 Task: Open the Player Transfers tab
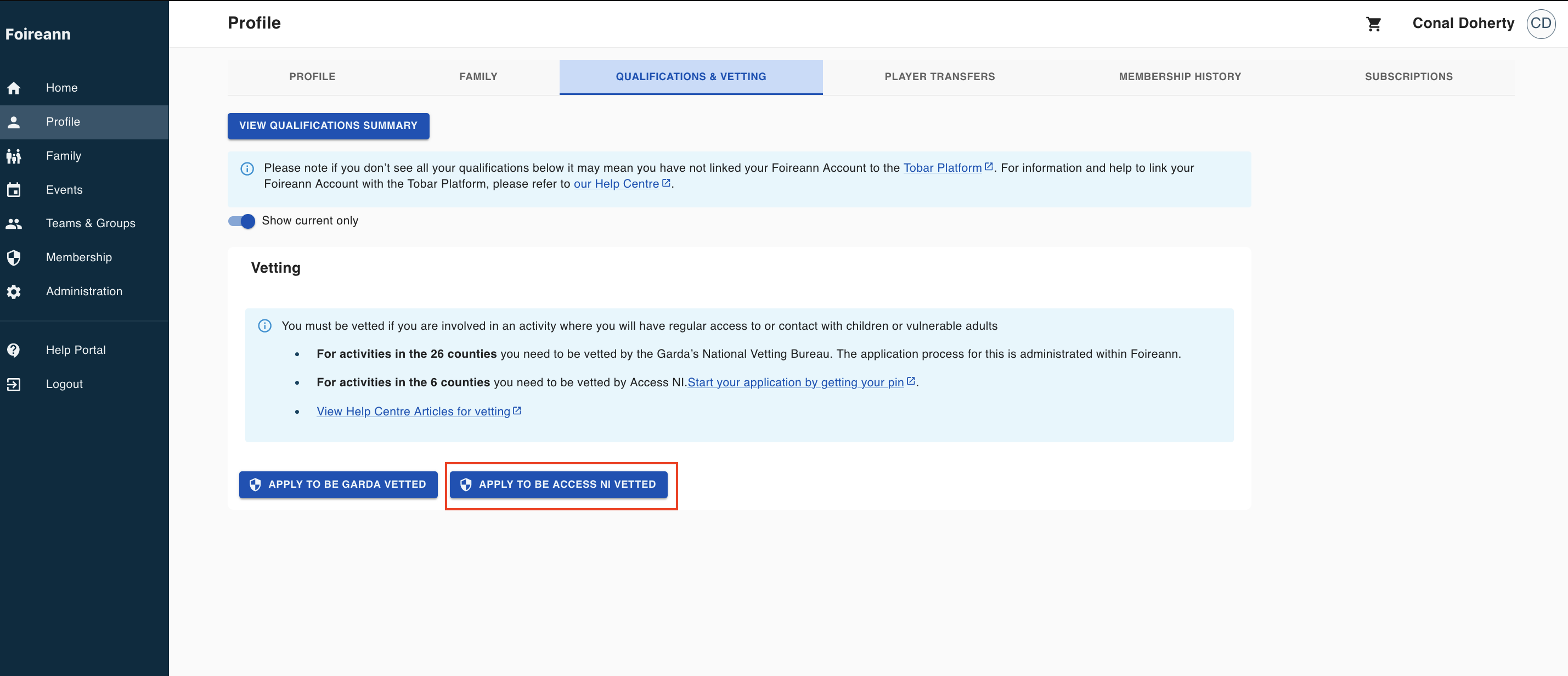[x=939, y=77]
